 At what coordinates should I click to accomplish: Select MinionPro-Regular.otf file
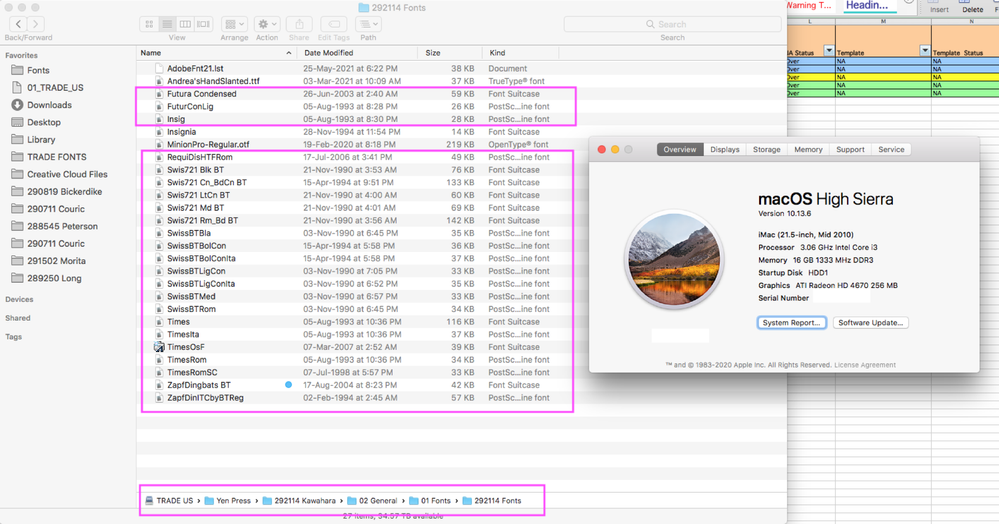tap(208, 145)
